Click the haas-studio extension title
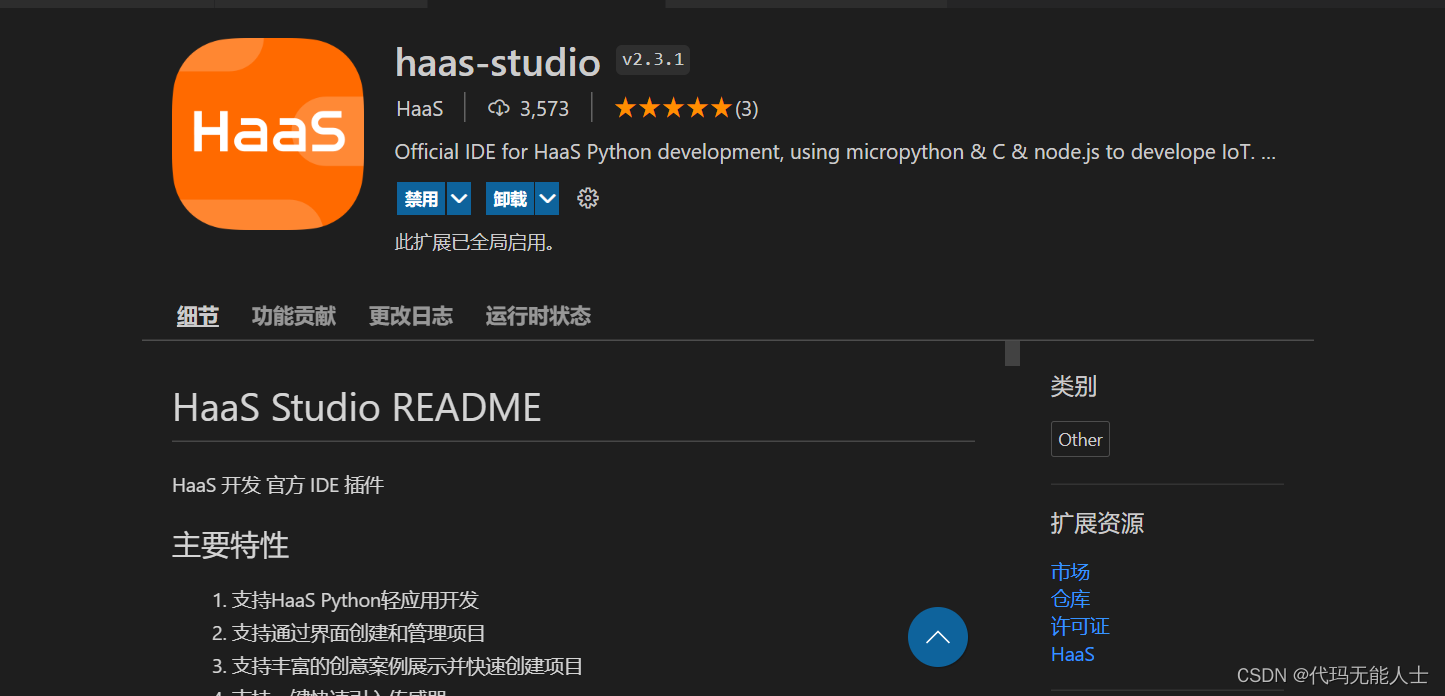The image size is (1445, 696). [498, 62]
